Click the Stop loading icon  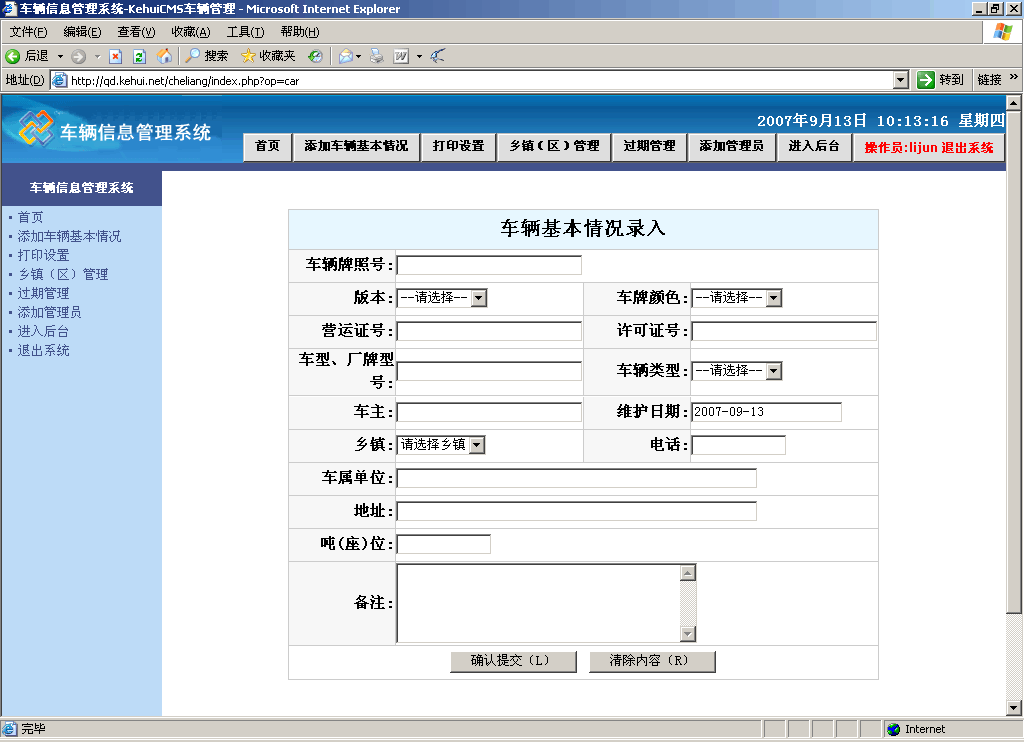116,56
